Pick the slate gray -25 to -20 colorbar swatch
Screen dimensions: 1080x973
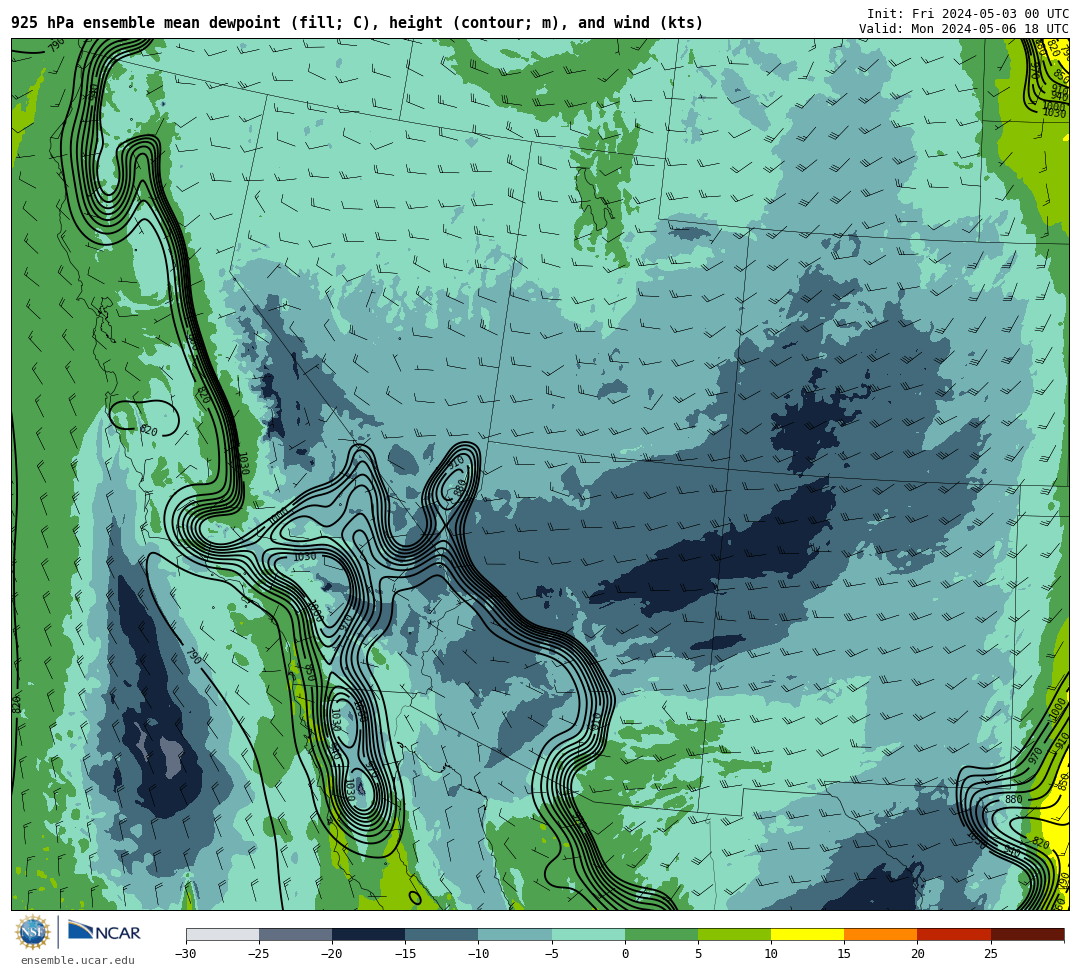click(x=295, y=934)
